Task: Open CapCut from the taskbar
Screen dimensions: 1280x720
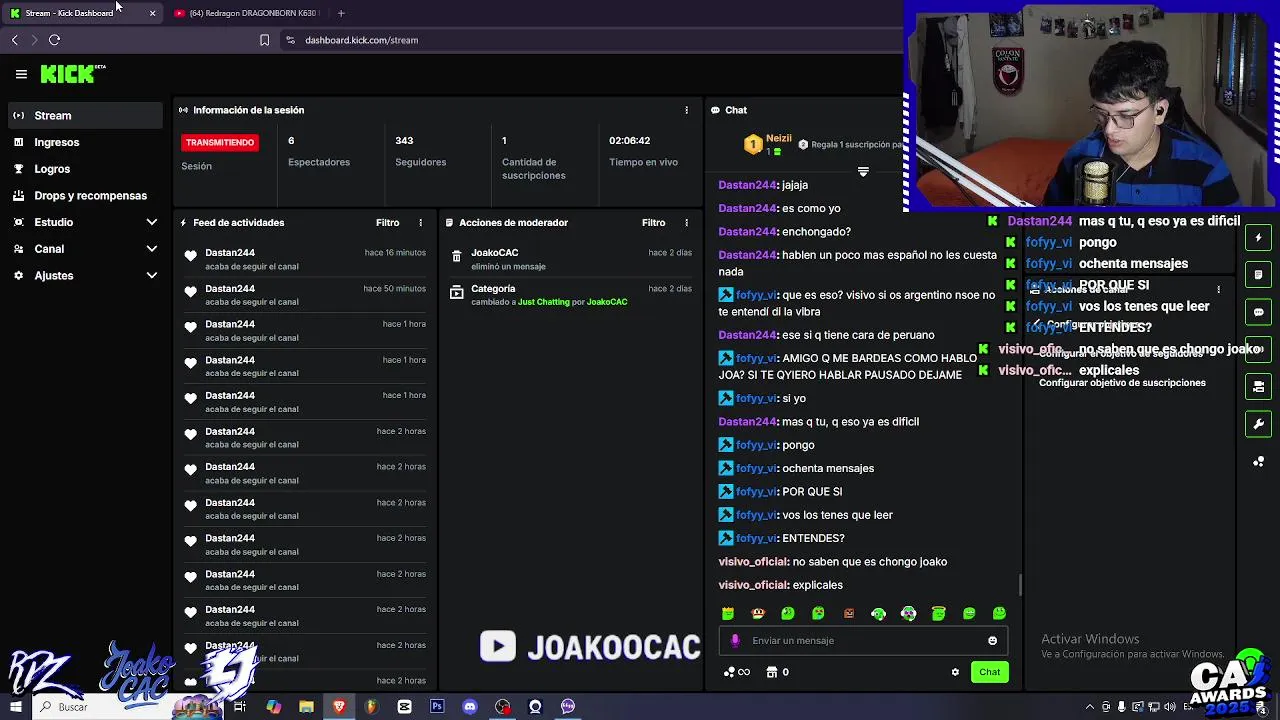Action: pos(404,707)
